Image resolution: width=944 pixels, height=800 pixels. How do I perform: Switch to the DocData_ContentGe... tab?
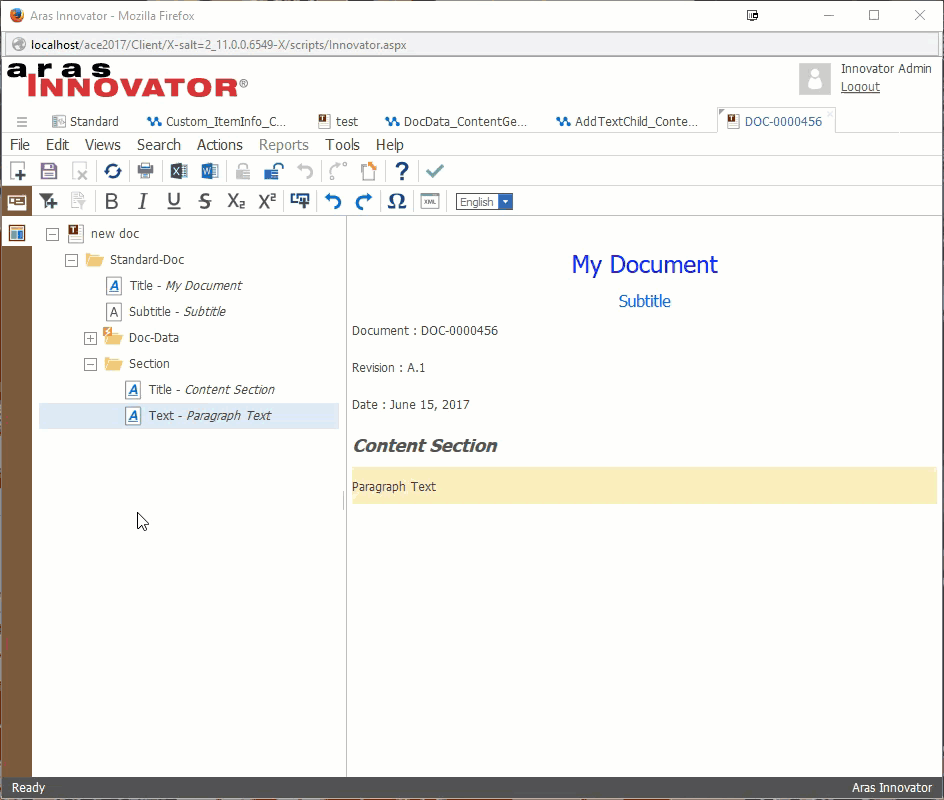click(464, 121)
